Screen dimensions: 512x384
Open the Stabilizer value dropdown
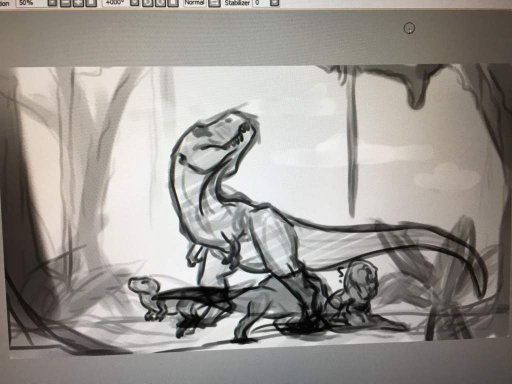274,3
